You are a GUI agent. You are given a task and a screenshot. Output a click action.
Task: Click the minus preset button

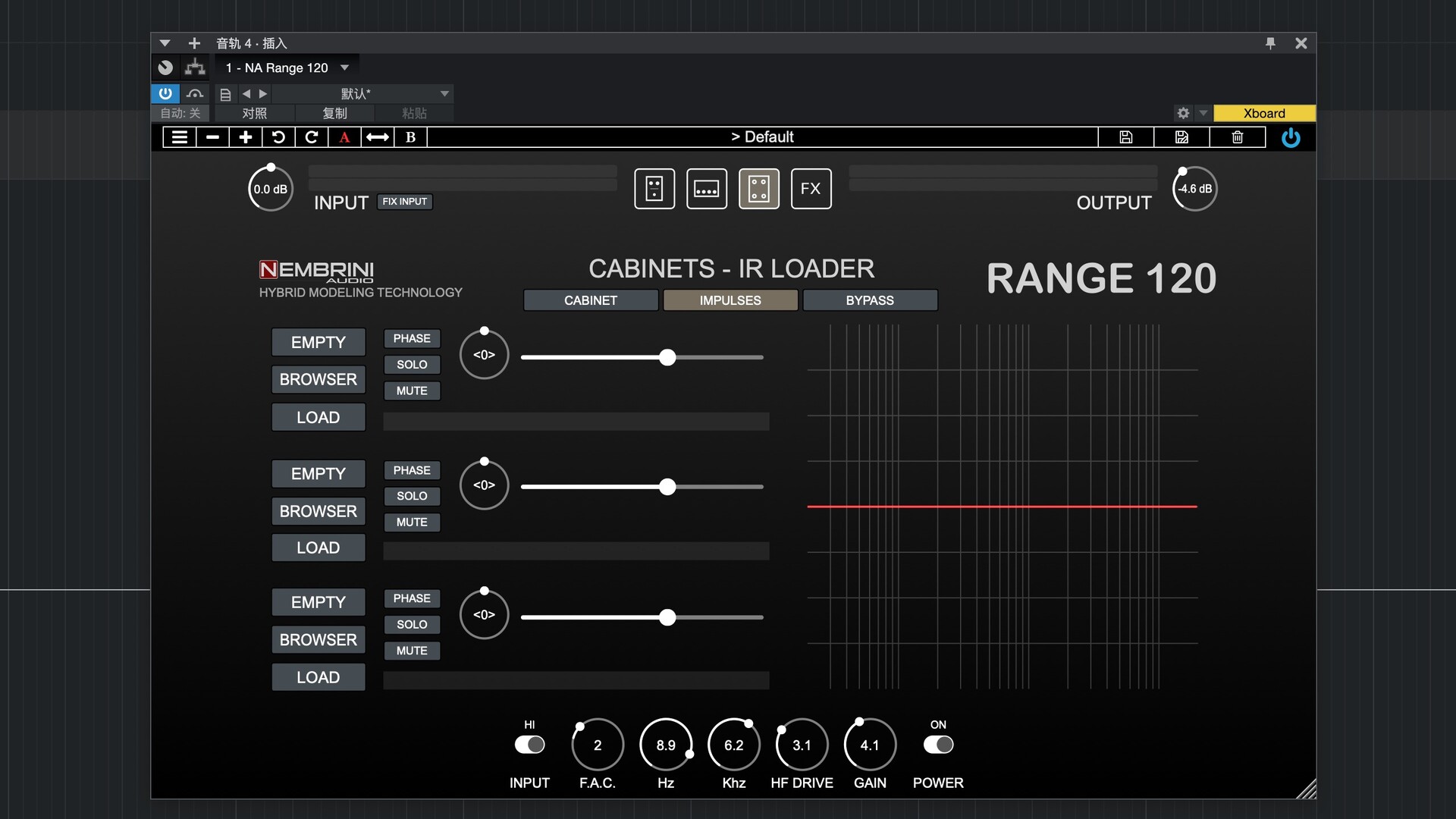click(x=212, y=137)
